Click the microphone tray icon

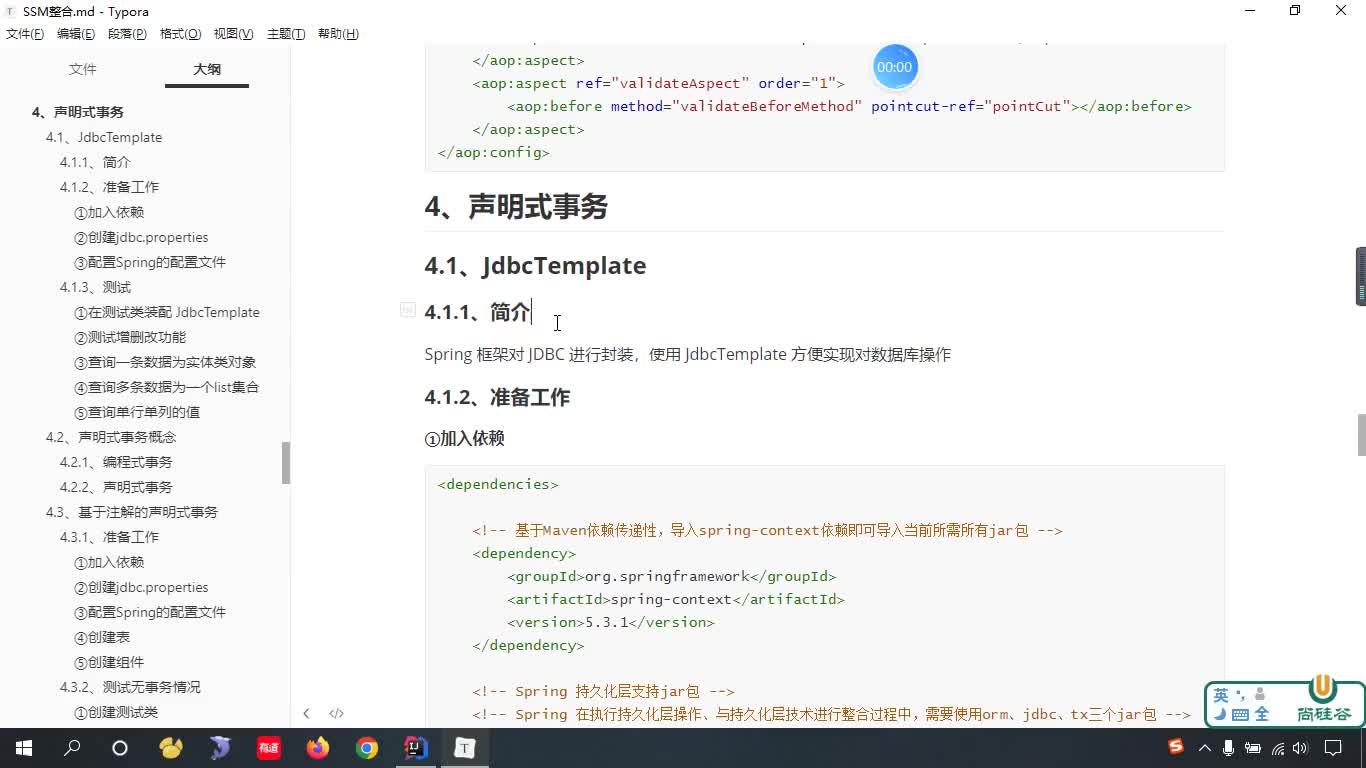coord(1228,747)
